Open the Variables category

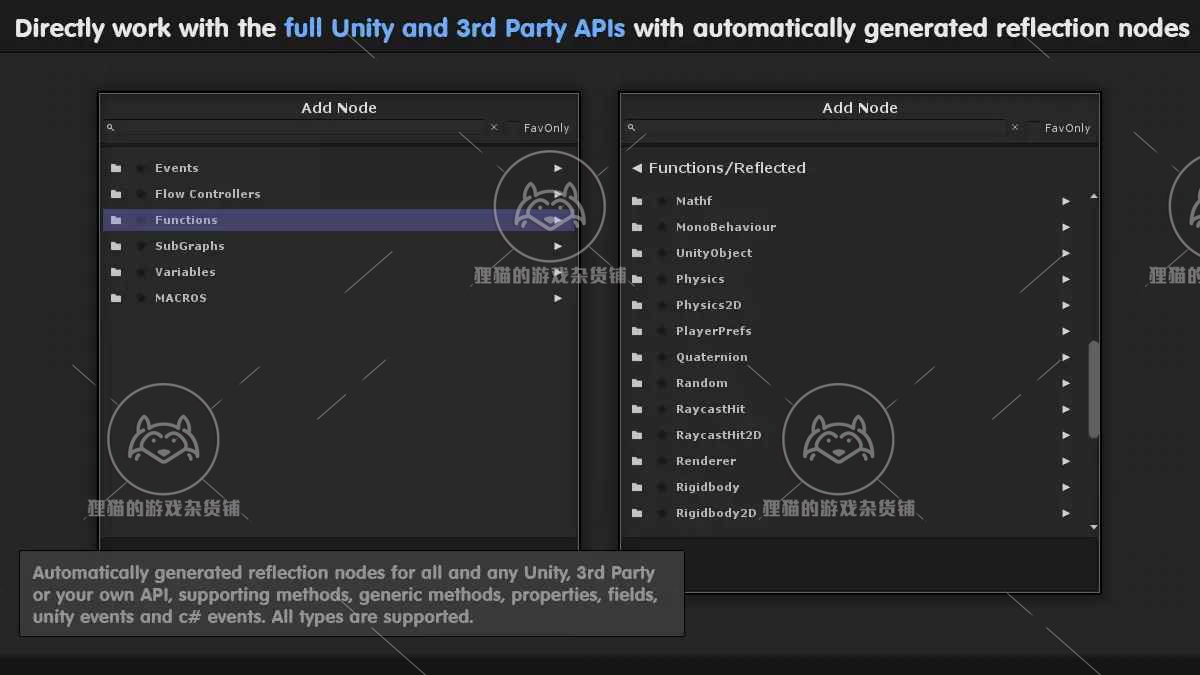(185, 272)
